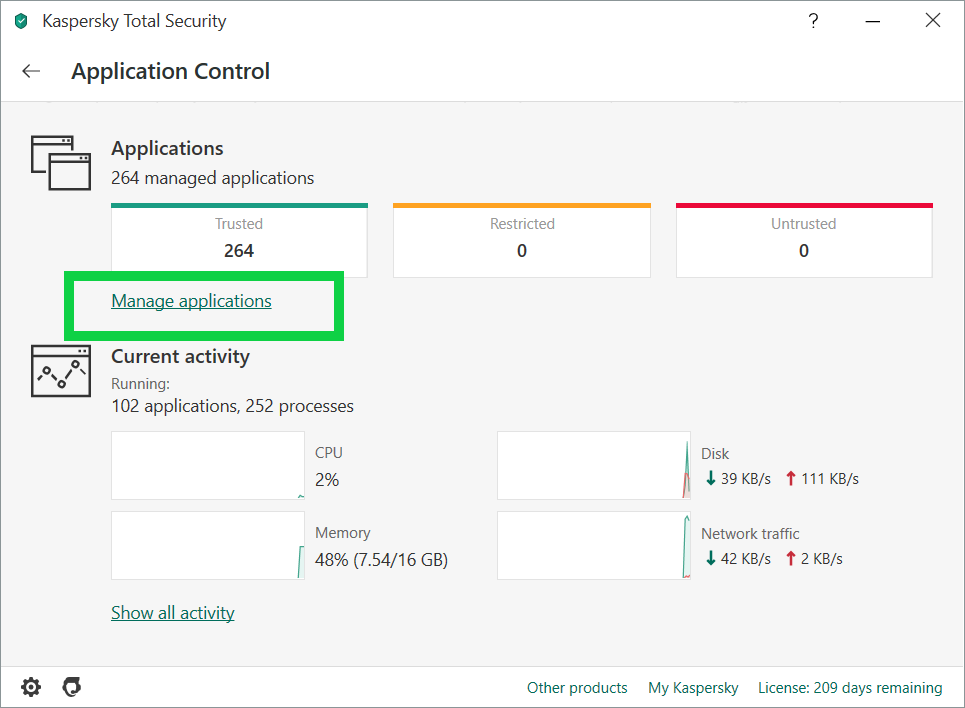Image resolution: width=965 pixels, height=708 pixels.
Task: Click the CPU usage graph
Action: click(x=208, y=466)
